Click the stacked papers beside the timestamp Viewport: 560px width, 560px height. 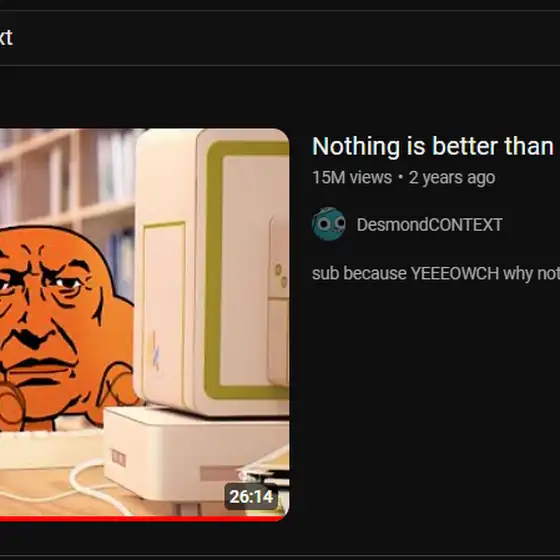[x=268, y=468]
